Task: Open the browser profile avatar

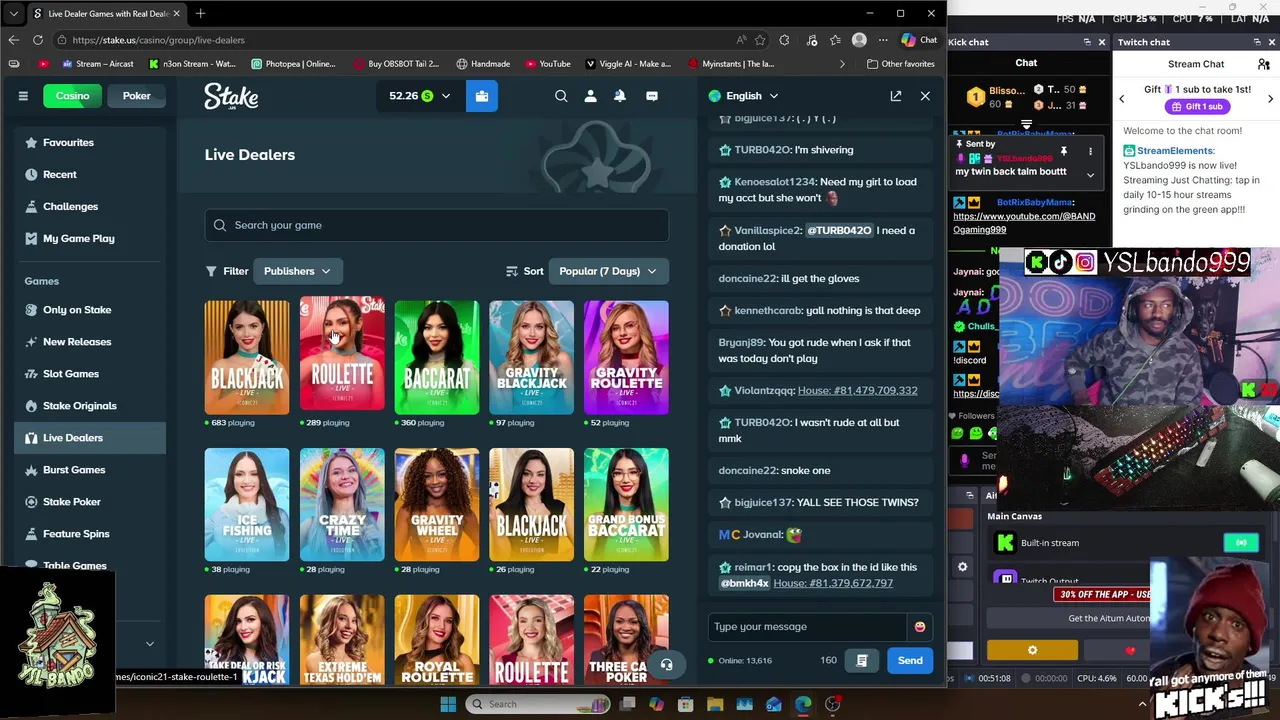Action: 859,40
